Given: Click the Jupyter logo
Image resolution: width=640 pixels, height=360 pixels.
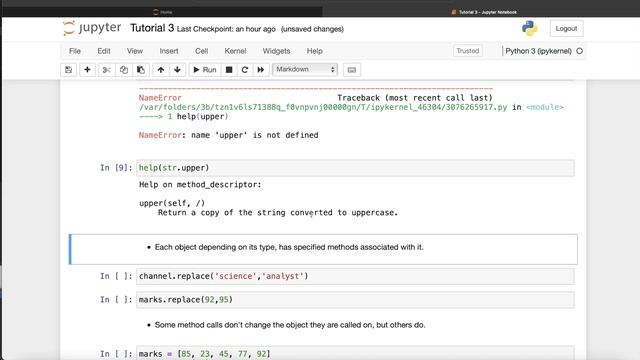Looking at the screenshot, I should [92, 28].
